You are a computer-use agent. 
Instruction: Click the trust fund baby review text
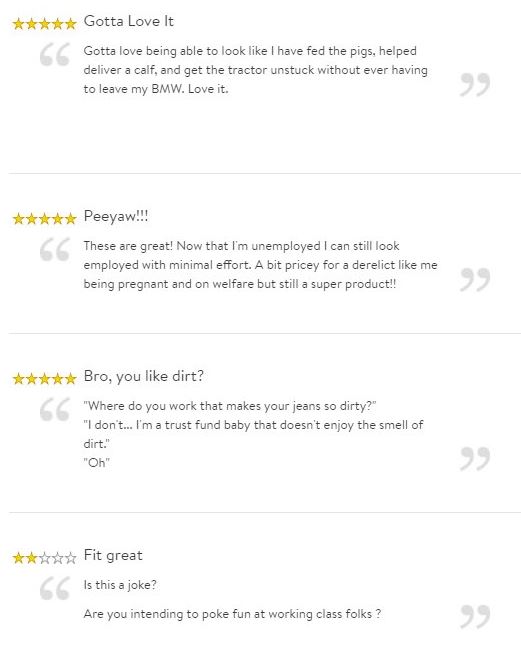[x=253, y=434]
